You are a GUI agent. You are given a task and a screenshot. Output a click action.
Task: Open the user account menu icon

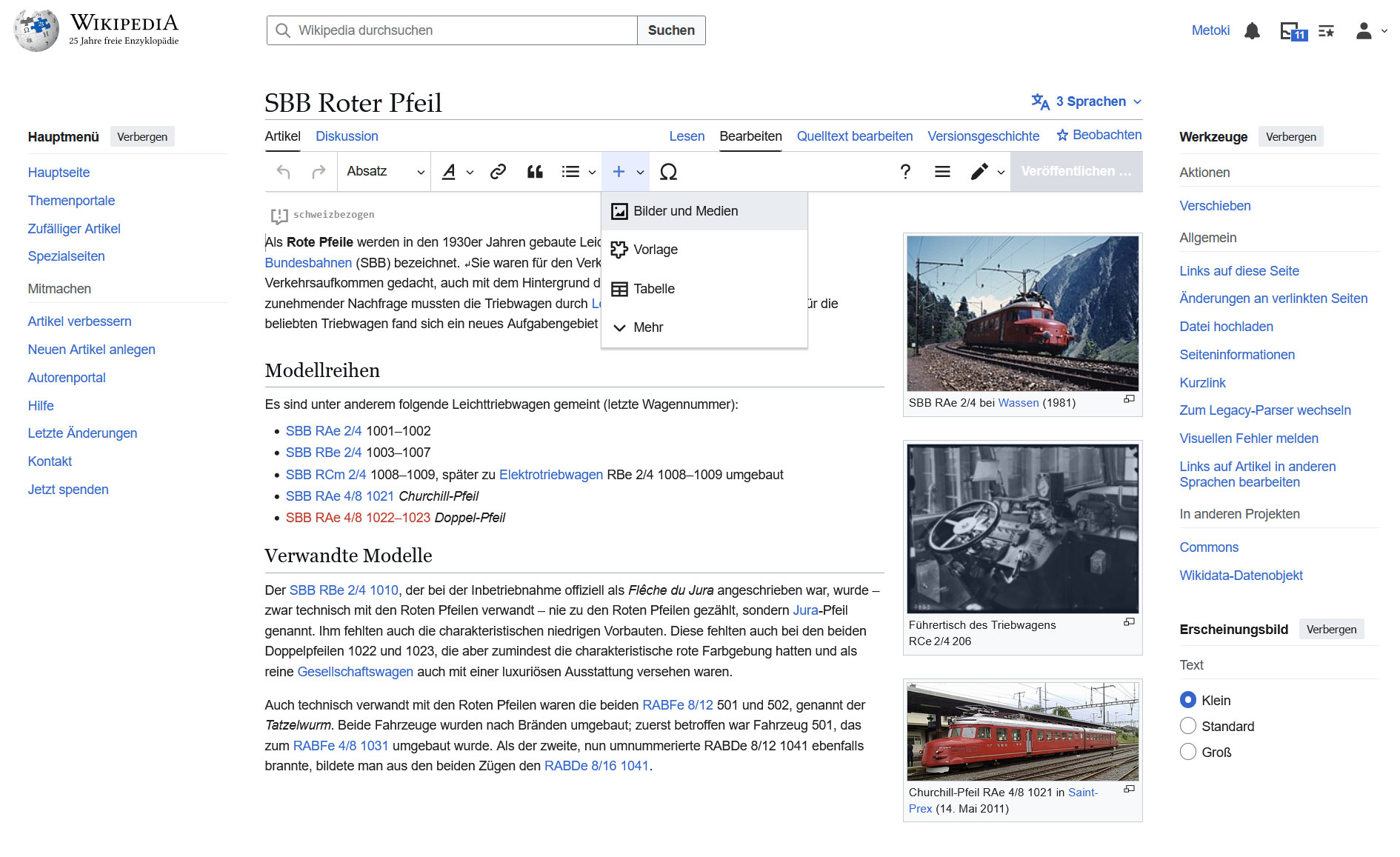[x=1364, y=30]
